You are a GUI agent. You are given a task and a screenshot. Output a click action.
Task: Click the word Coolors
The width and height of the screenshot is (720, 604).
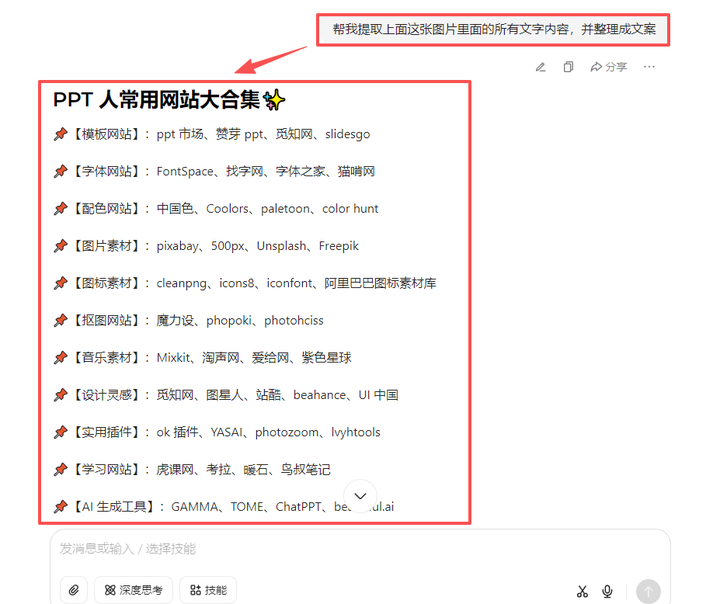tap(227, 209)
